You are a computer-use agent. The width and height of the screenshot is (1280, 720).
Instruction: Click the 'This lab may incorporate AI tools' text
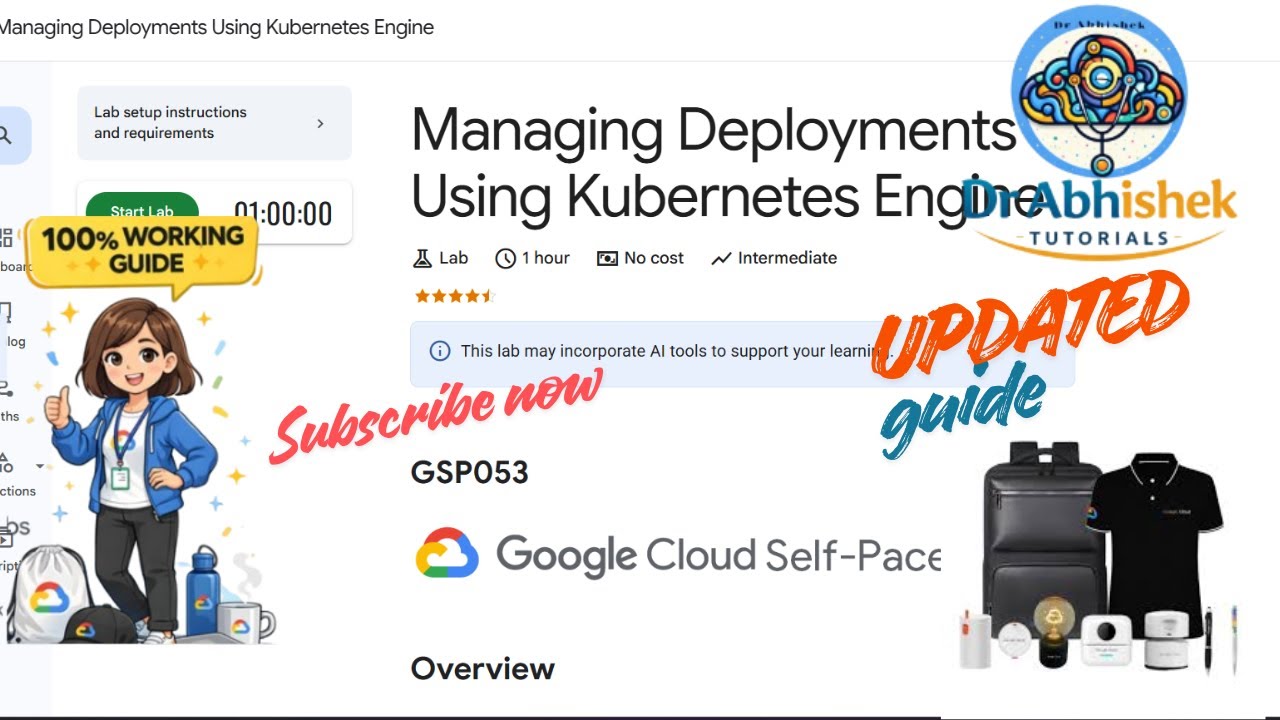pyautogui.click(x=675, y=351)
